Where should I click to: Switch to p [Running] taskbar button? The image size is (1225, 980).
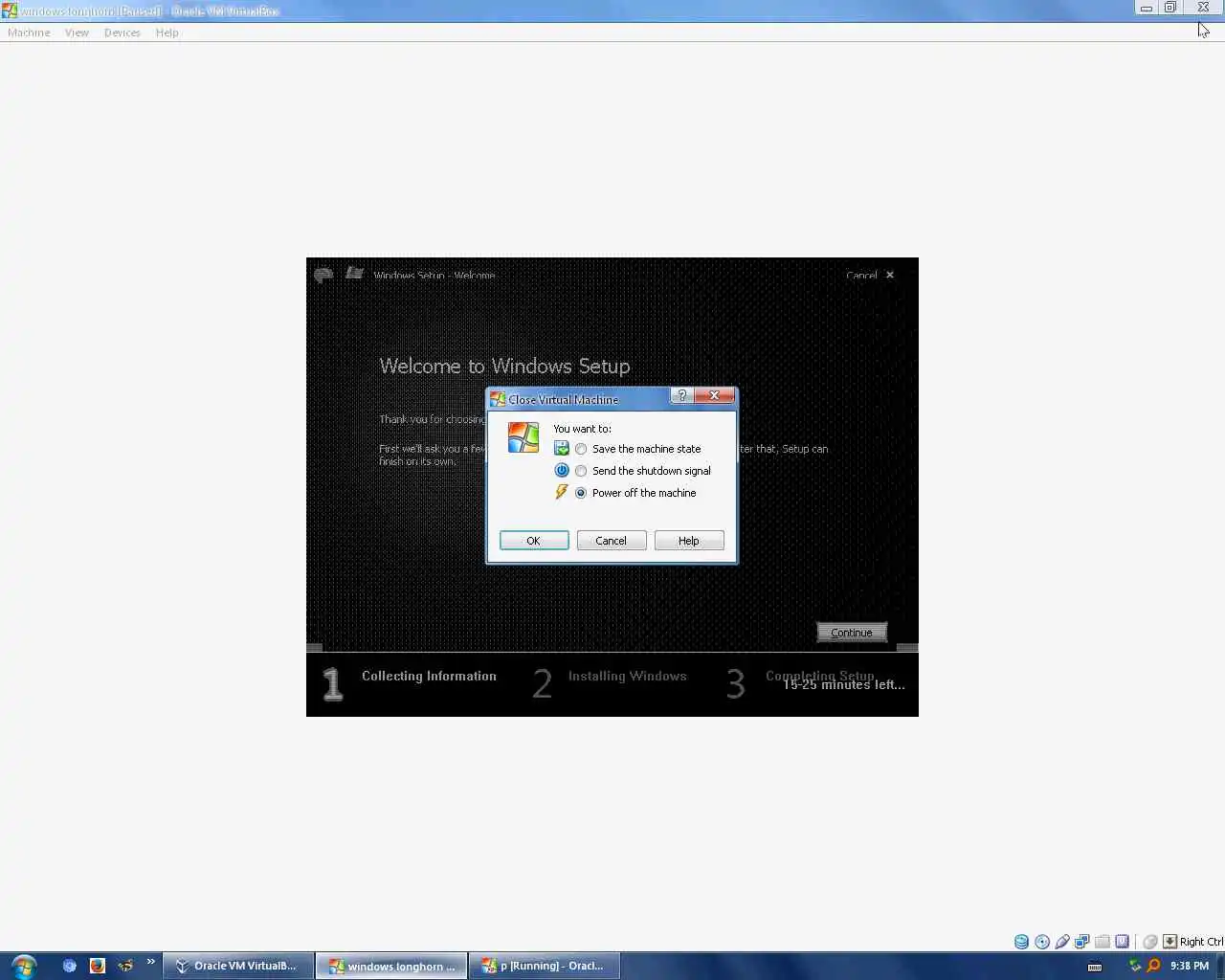point(545,966)
